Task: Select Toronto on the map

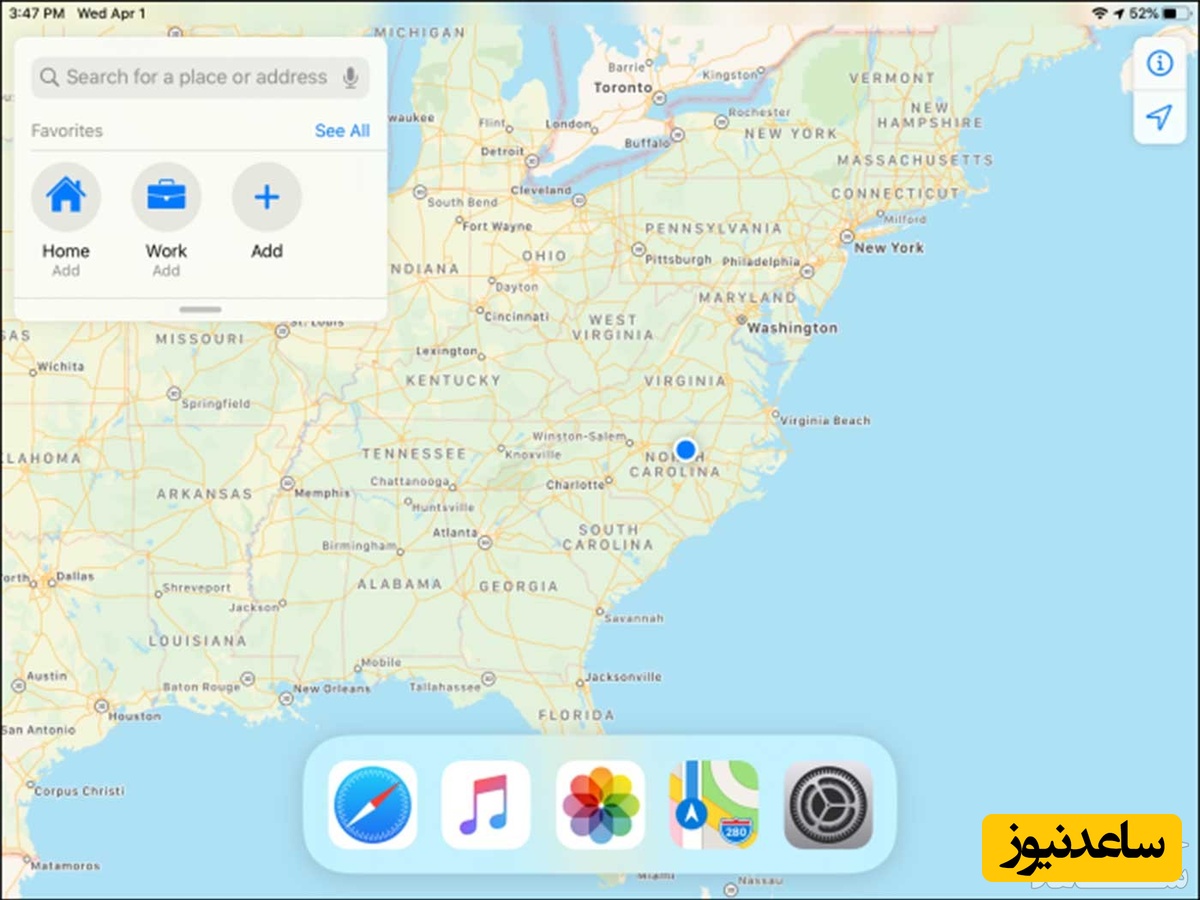Action: tap(622, 87)
